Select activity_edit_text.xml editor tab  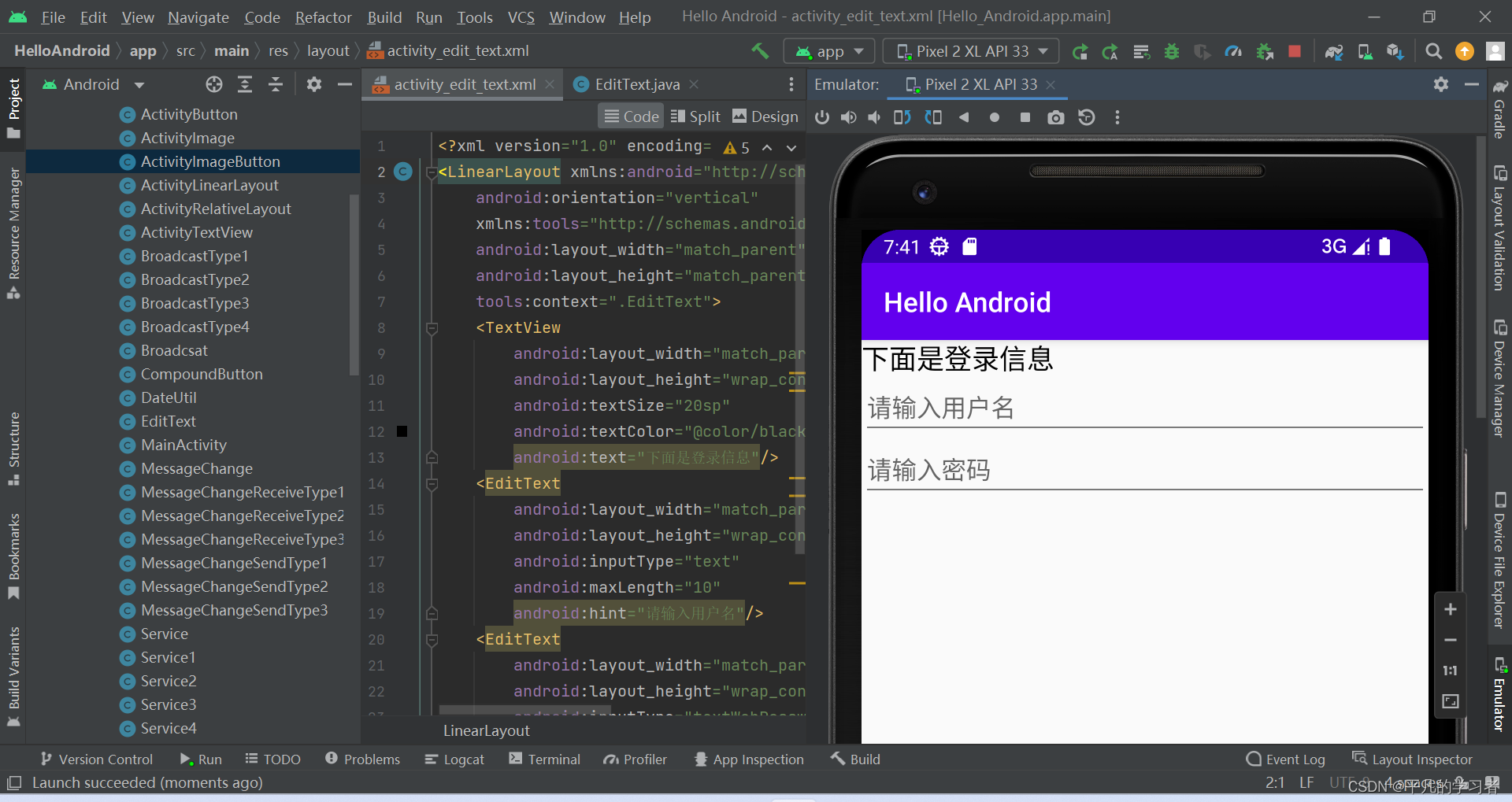[465, 84]
